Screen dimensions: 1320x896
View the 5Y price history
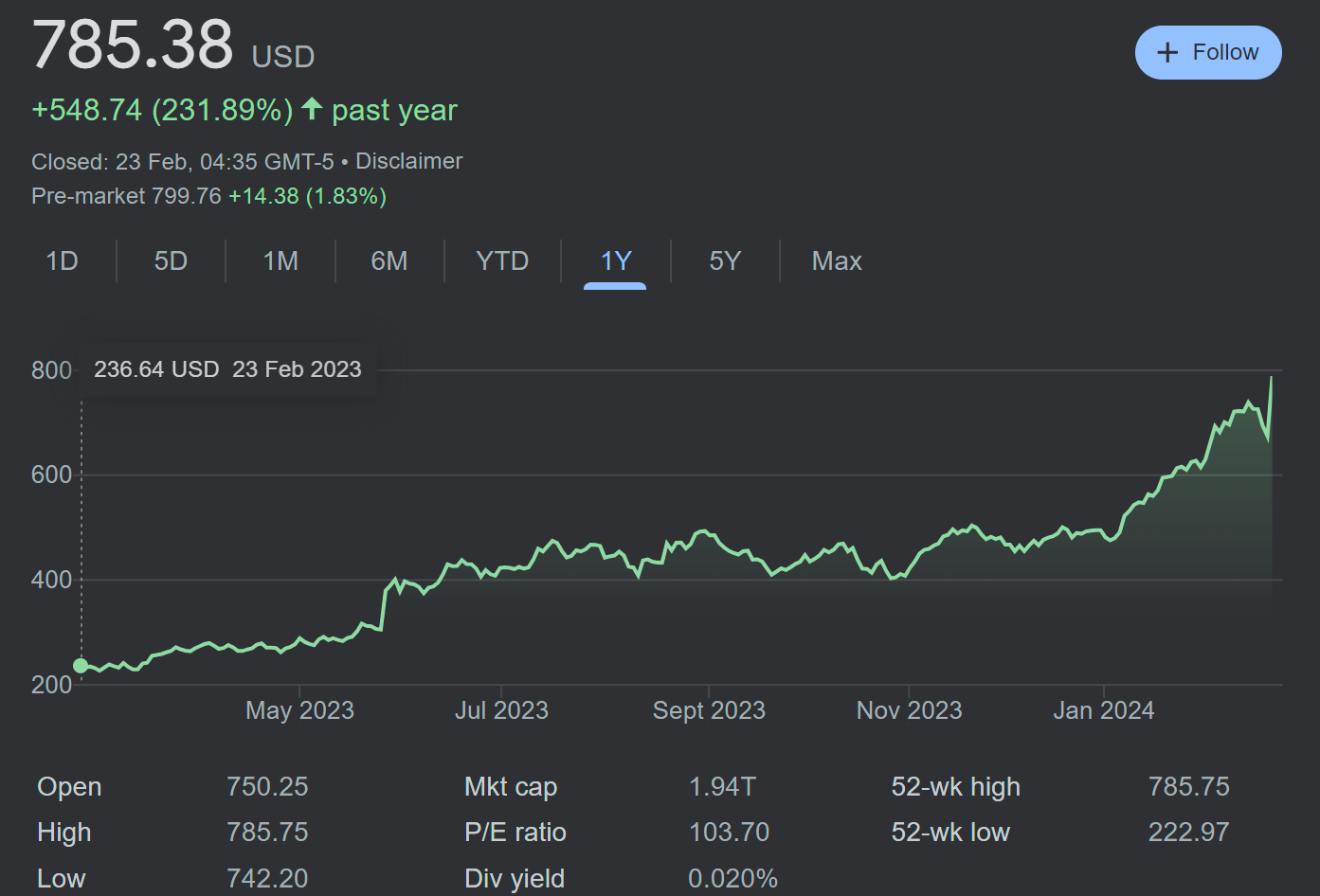725,261
